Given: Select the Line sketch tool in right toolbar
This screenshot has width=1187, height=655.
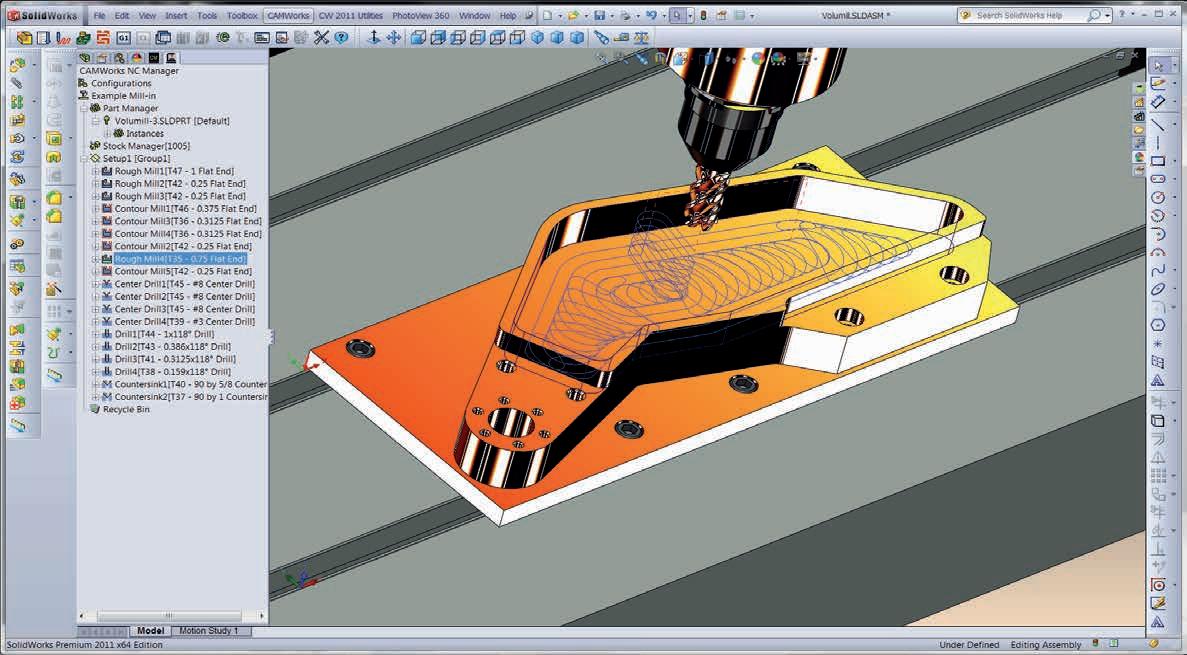Looking at the screenshot, I should tap(1157, 124).
